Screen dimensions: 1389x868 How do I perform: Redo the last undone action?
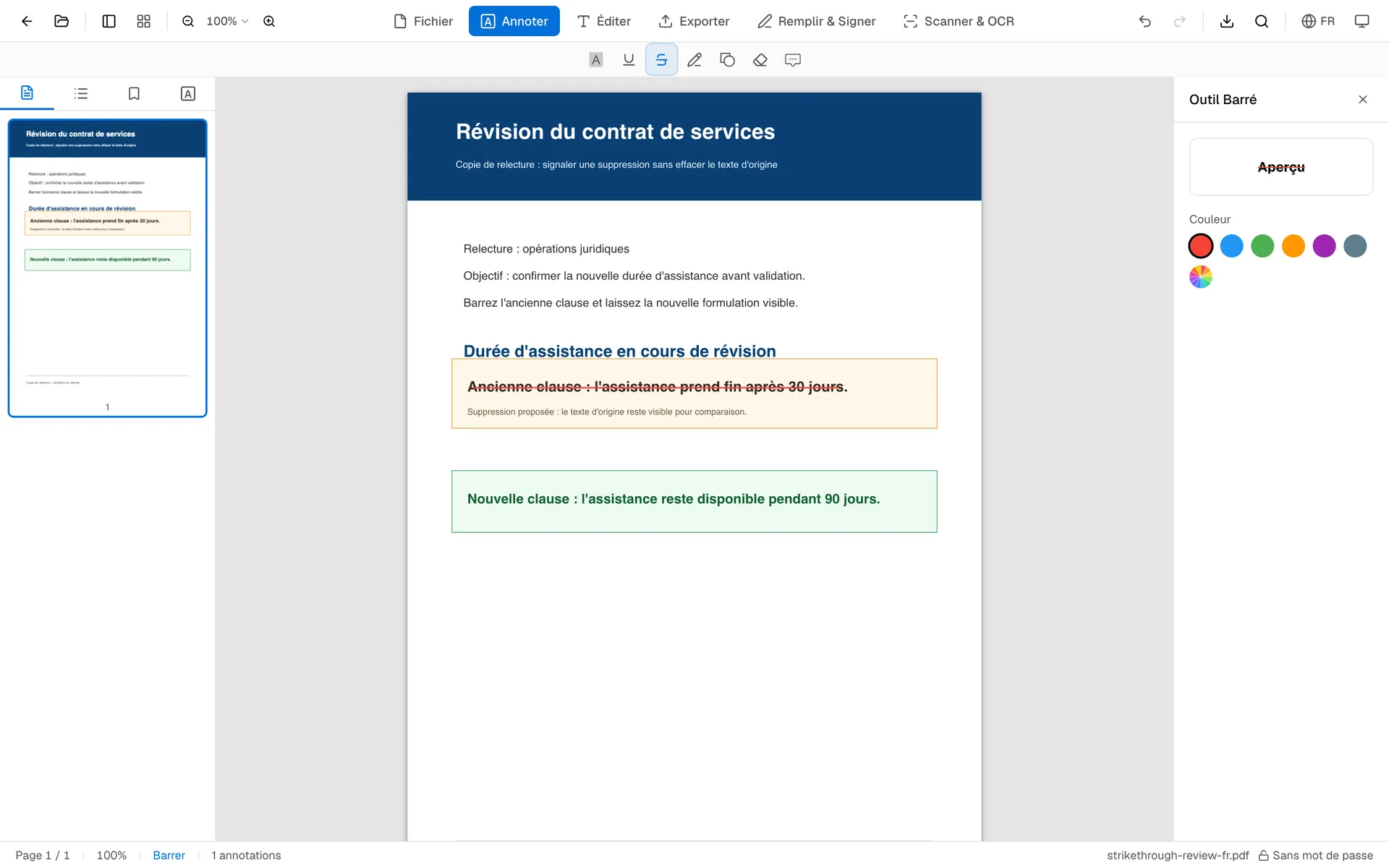point(1179,21)
